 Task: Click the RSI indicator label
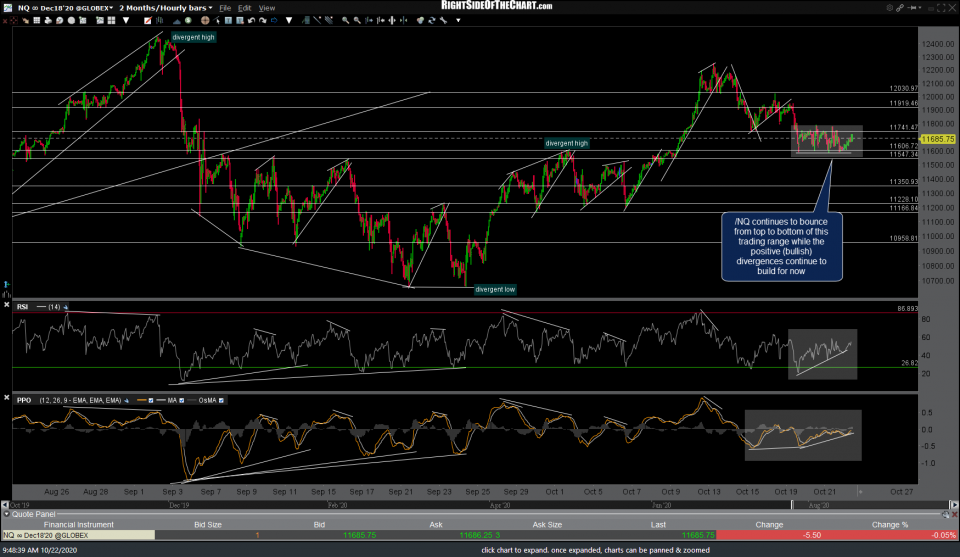pos(22,307)
